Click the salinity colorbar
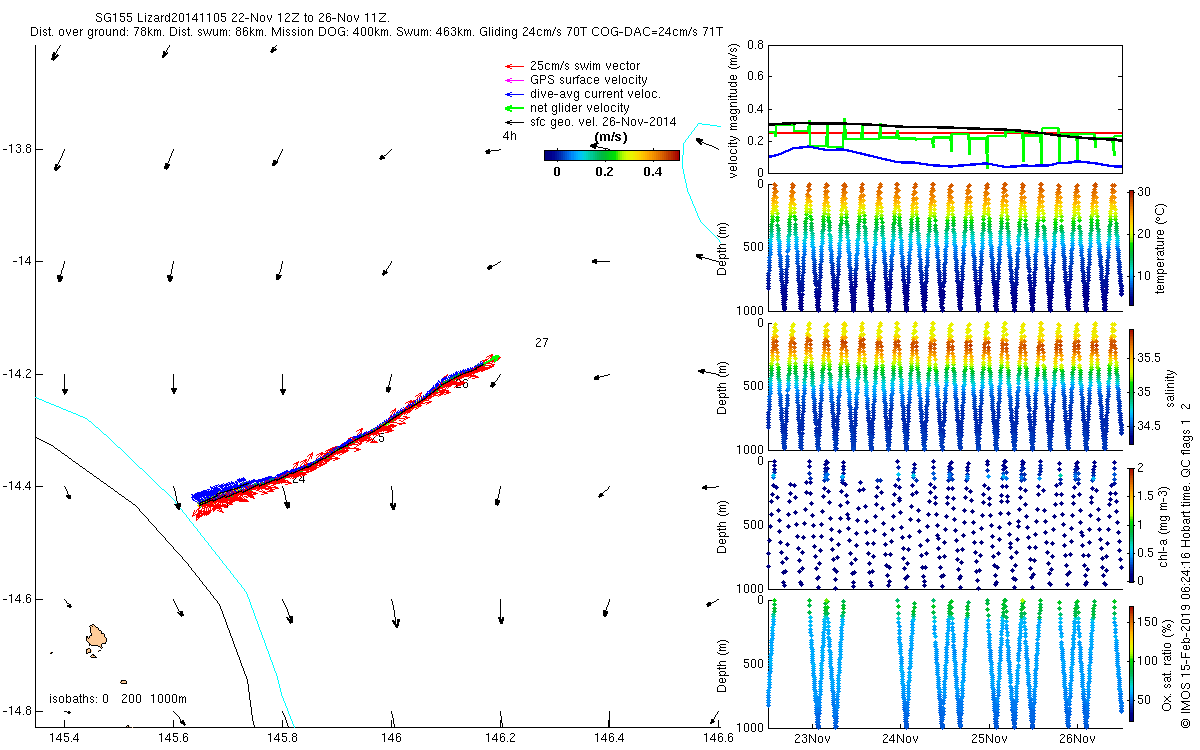This screenshot has height=750, width=1200. (x=1131, y=386)
